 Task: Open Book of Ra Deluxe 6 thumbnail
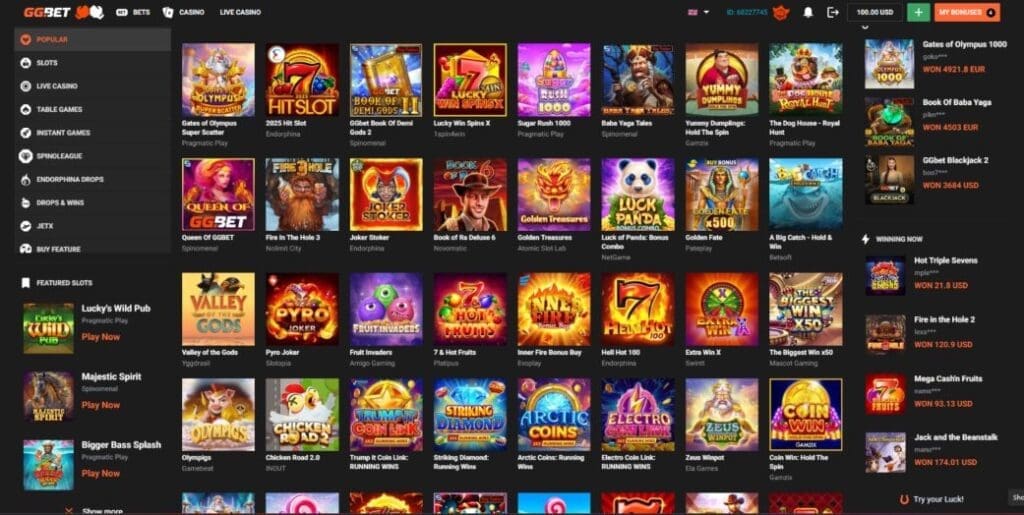coord(470,195)
